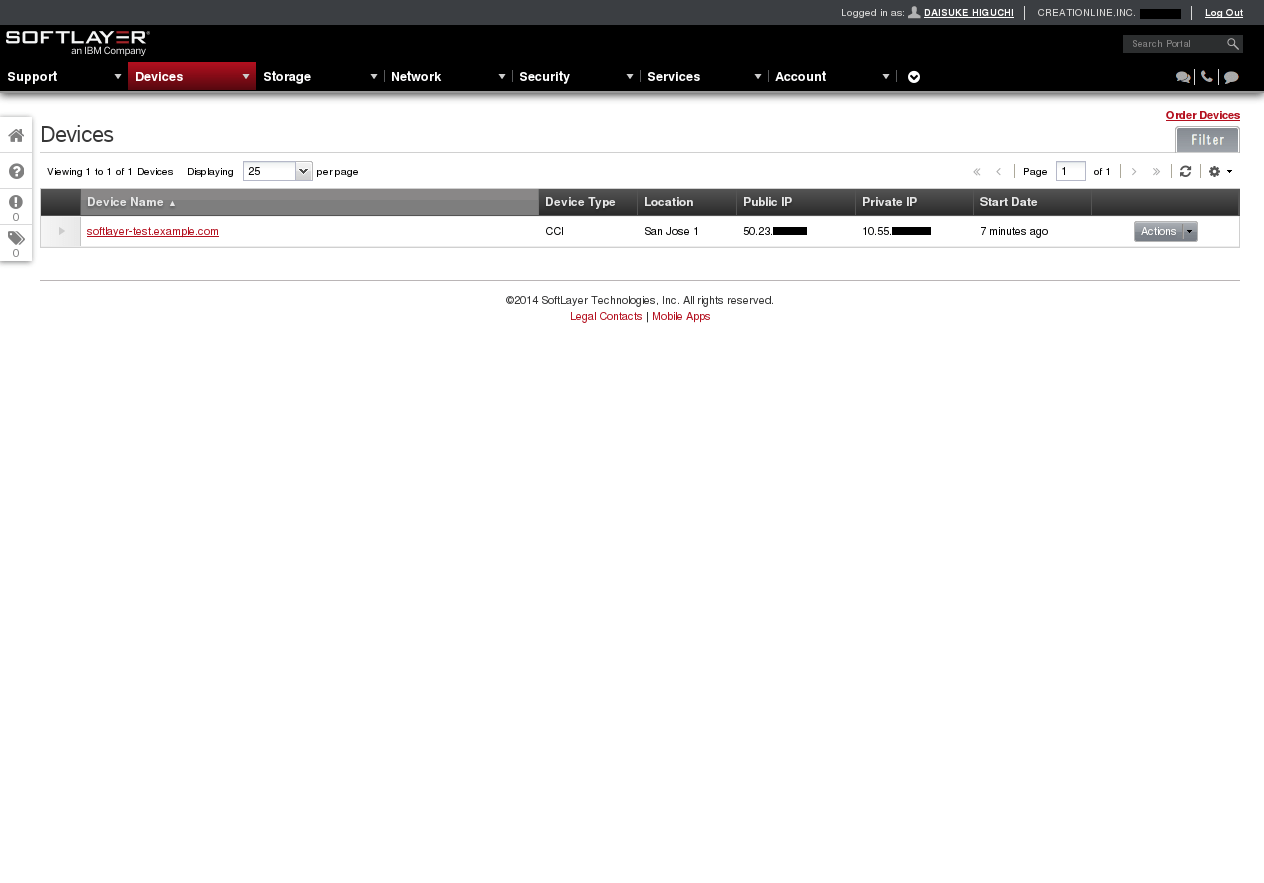This screenshot has width=1264, height=883.
Task: Sort by the Location column header
Action: 687,202
